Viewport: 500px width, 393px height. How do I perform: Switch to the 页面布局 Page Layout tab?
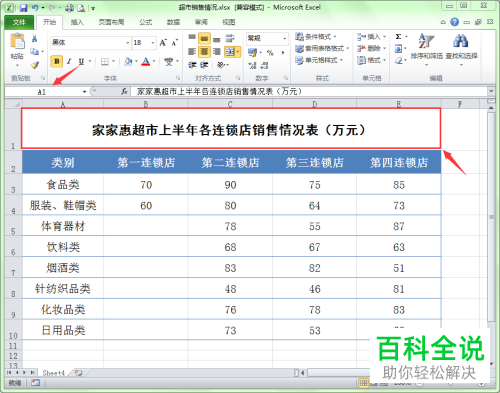point(111,22)
